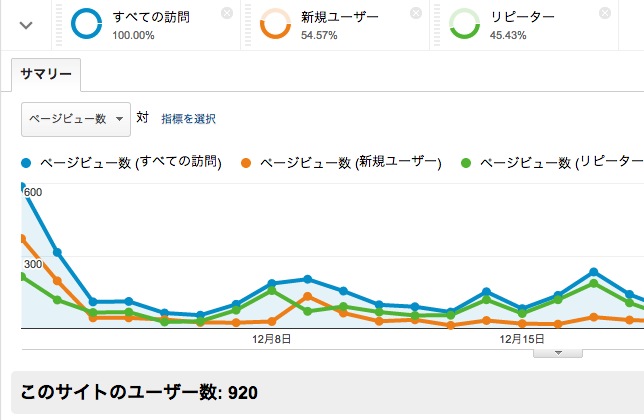Click the orange donut icon for 新規ユーザー

[x=275, y=24]
